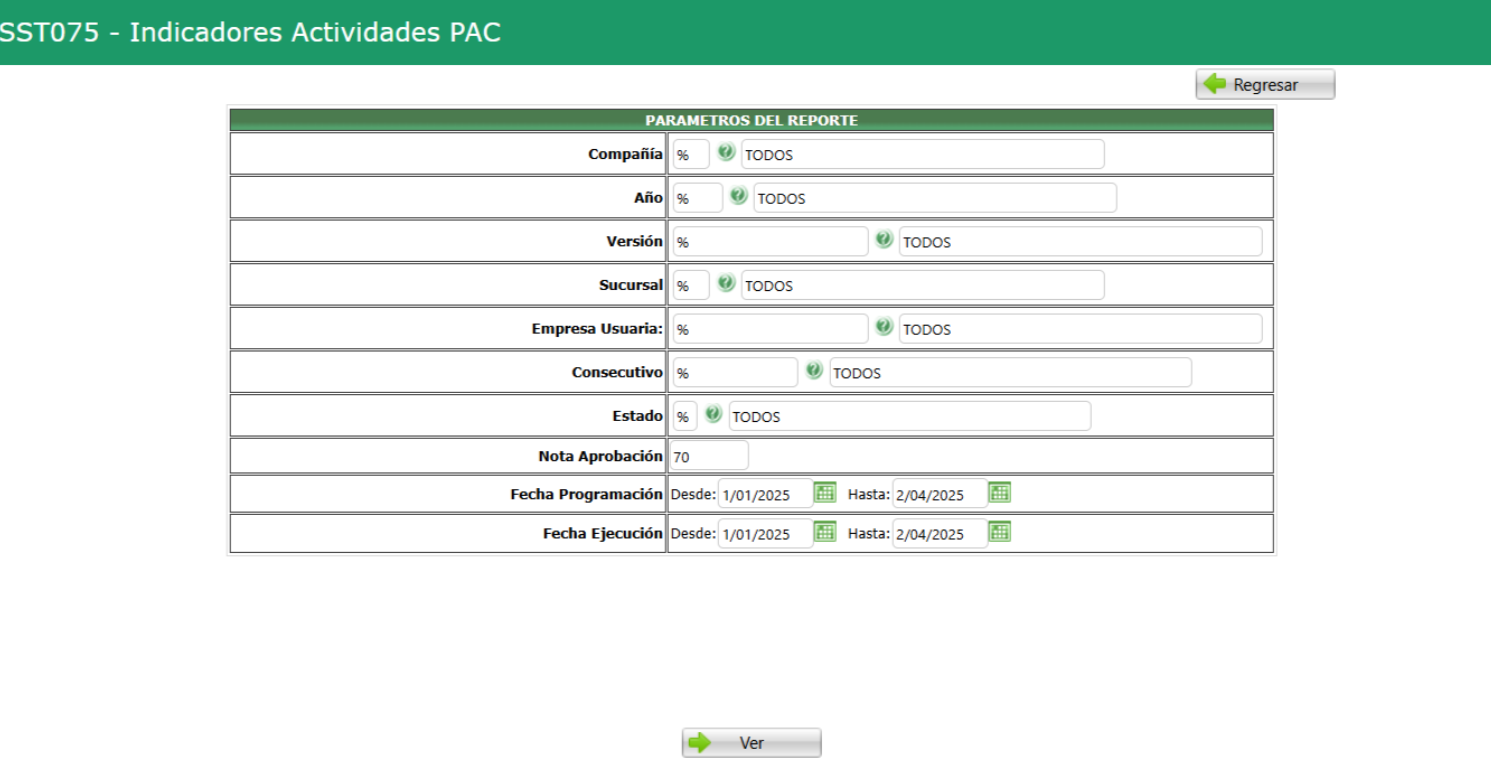Open the help lookup icon for Empresa Usuaria
This screenshot has width=1491, height=777.
coord(884,327)
